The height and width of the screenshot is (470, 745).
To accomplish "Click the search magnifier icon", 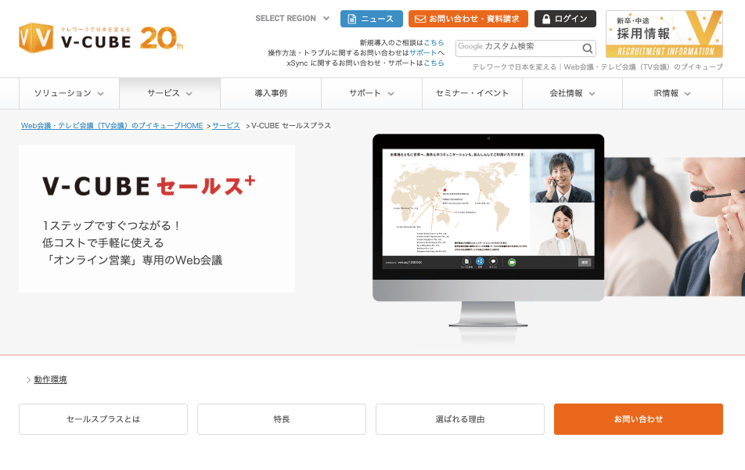I will point(587,48).
